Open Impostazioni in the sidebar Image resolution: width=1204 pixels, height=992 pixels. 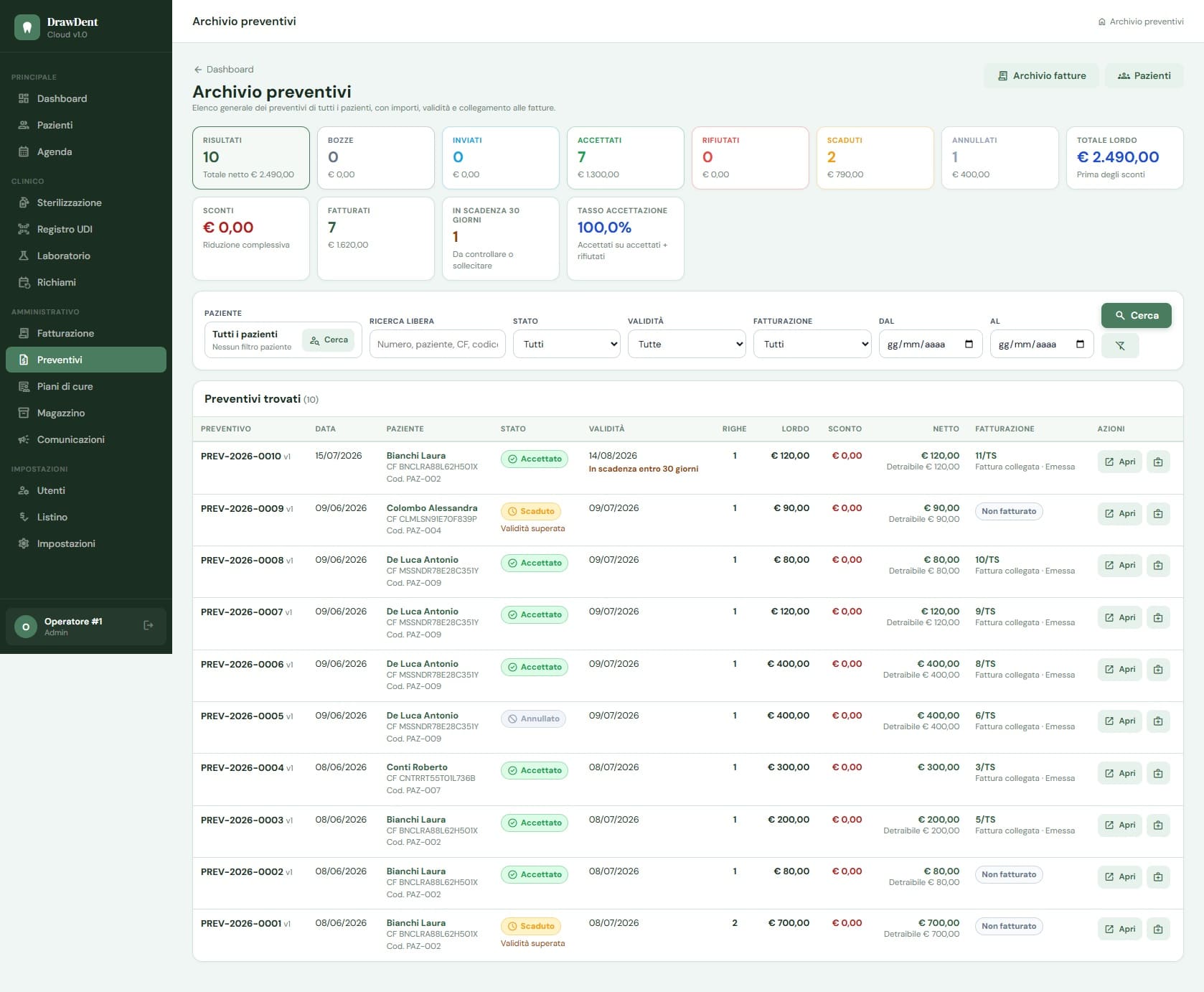pyautogui.click(x=86, y=543)
